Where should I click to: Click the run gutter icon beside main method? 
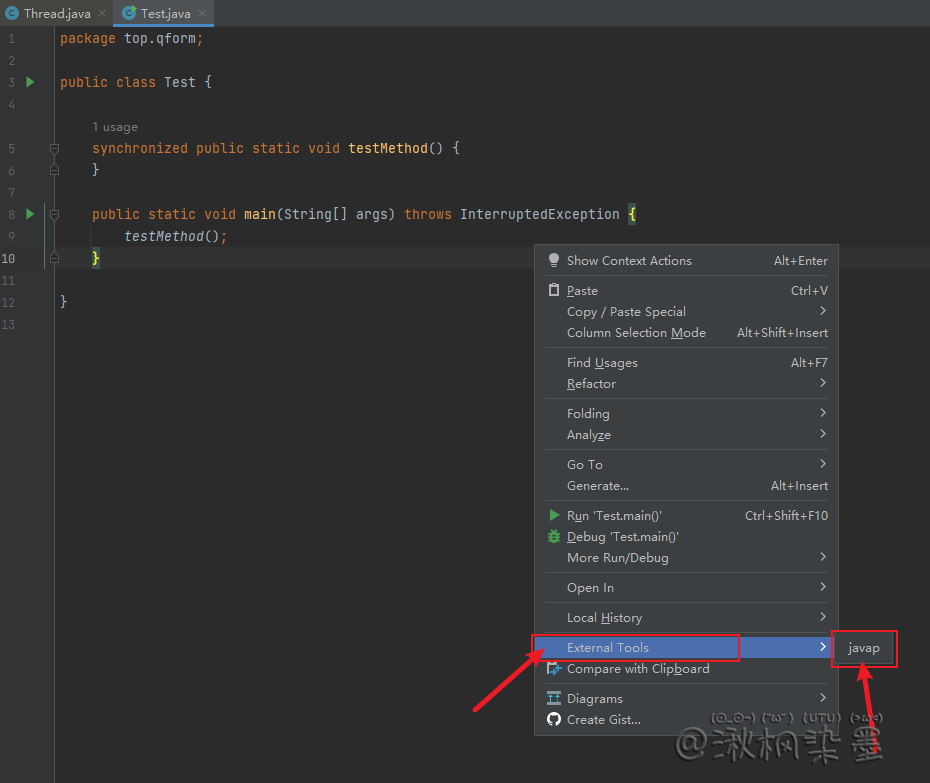[x=30, y=214]
